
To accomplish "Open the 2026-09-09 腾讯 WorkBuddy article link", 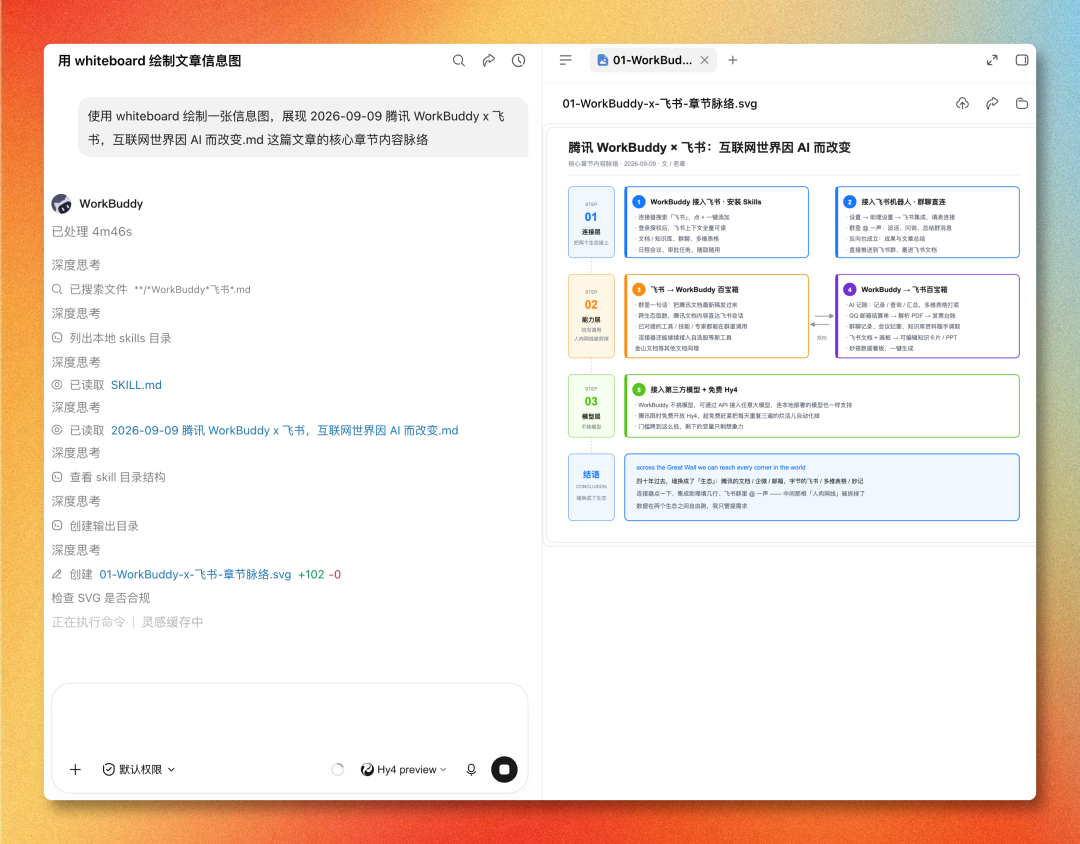I will [x=284, y=431].
